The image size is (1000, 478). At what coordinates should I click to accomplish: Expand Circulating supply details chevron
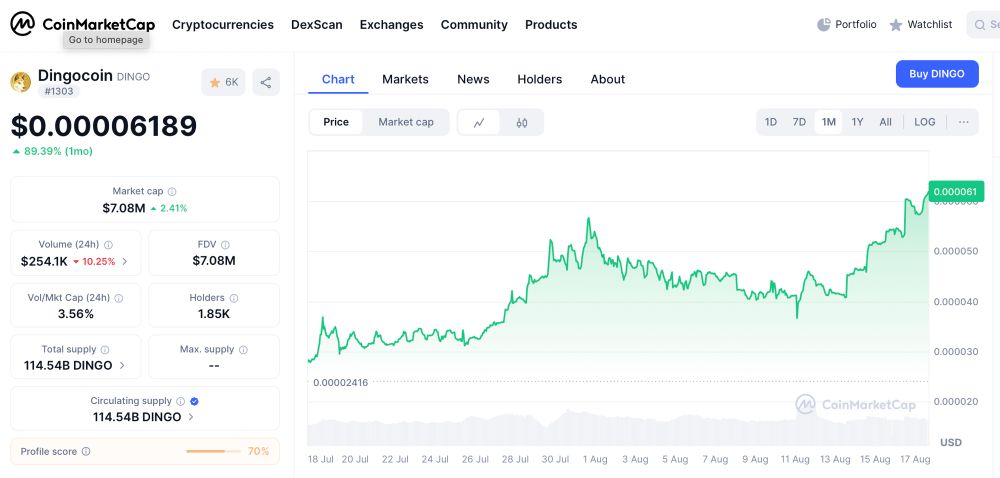click(x=191, y=417)
